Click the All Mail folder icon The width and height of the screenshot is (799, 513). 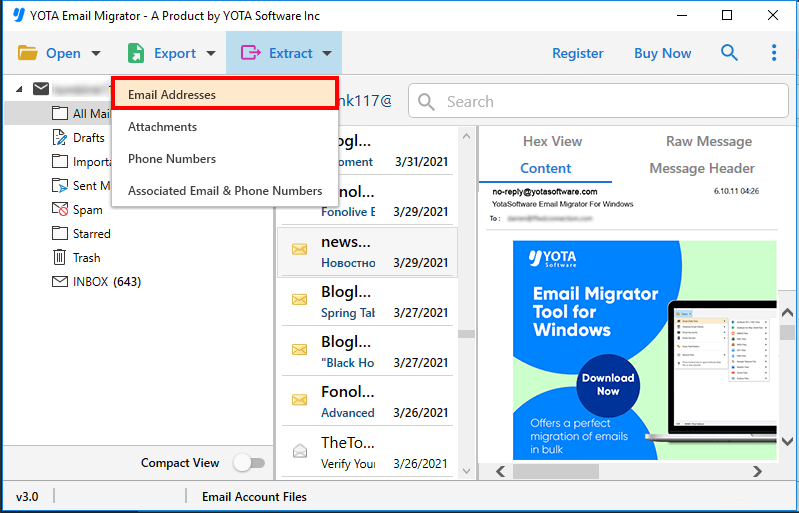coord(60,113)
